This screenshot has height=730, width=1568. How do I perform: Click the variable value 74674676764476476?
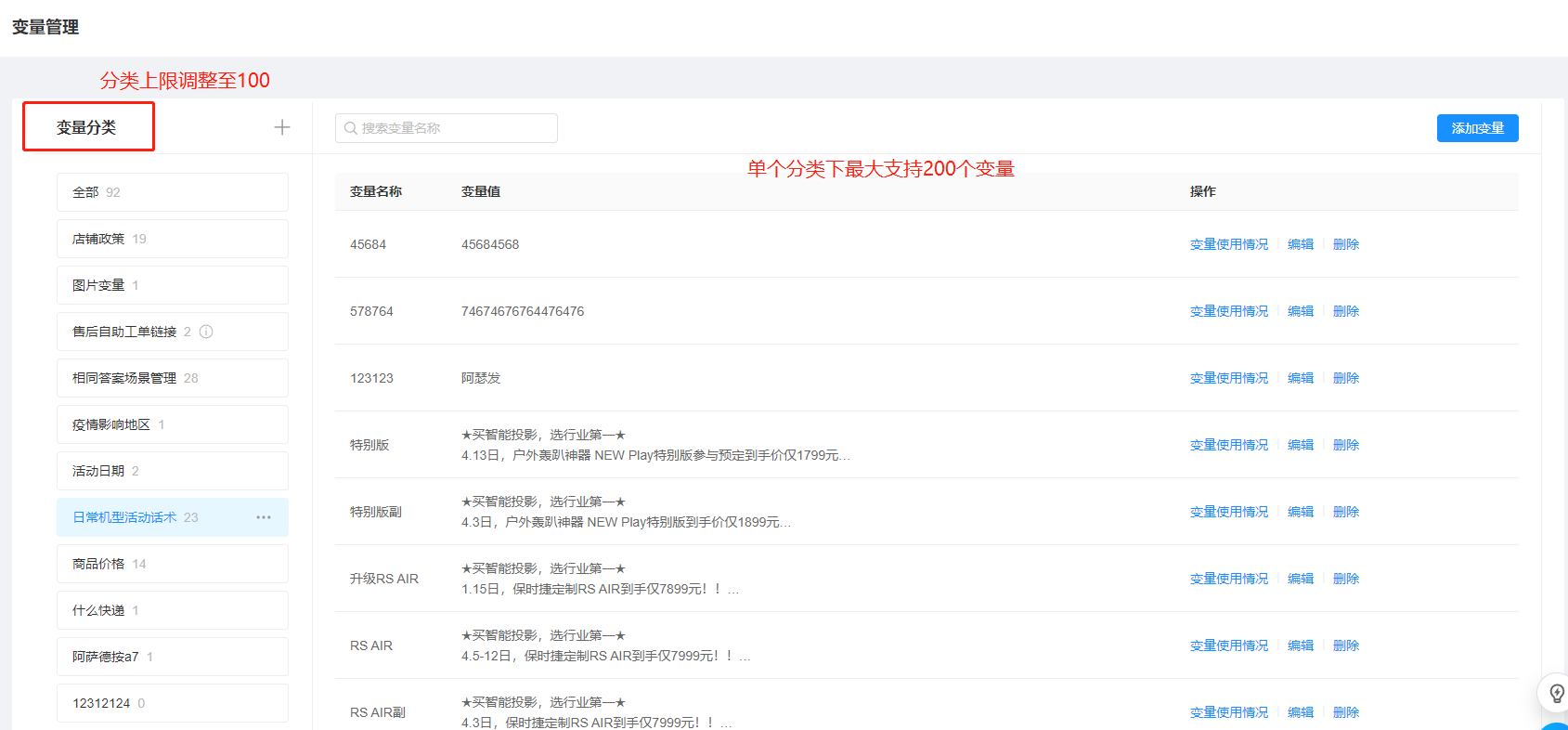pyautogui.click(x=523, y=311)
